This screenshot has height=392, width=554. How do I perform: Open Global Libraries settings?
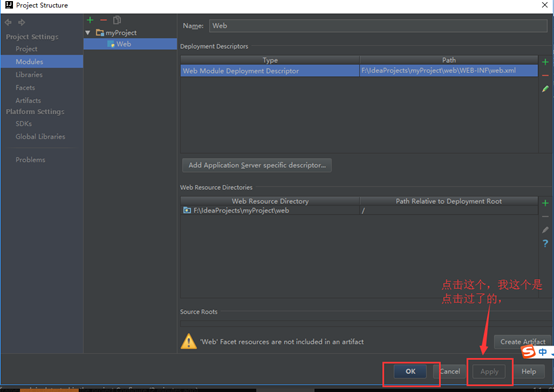40,136
